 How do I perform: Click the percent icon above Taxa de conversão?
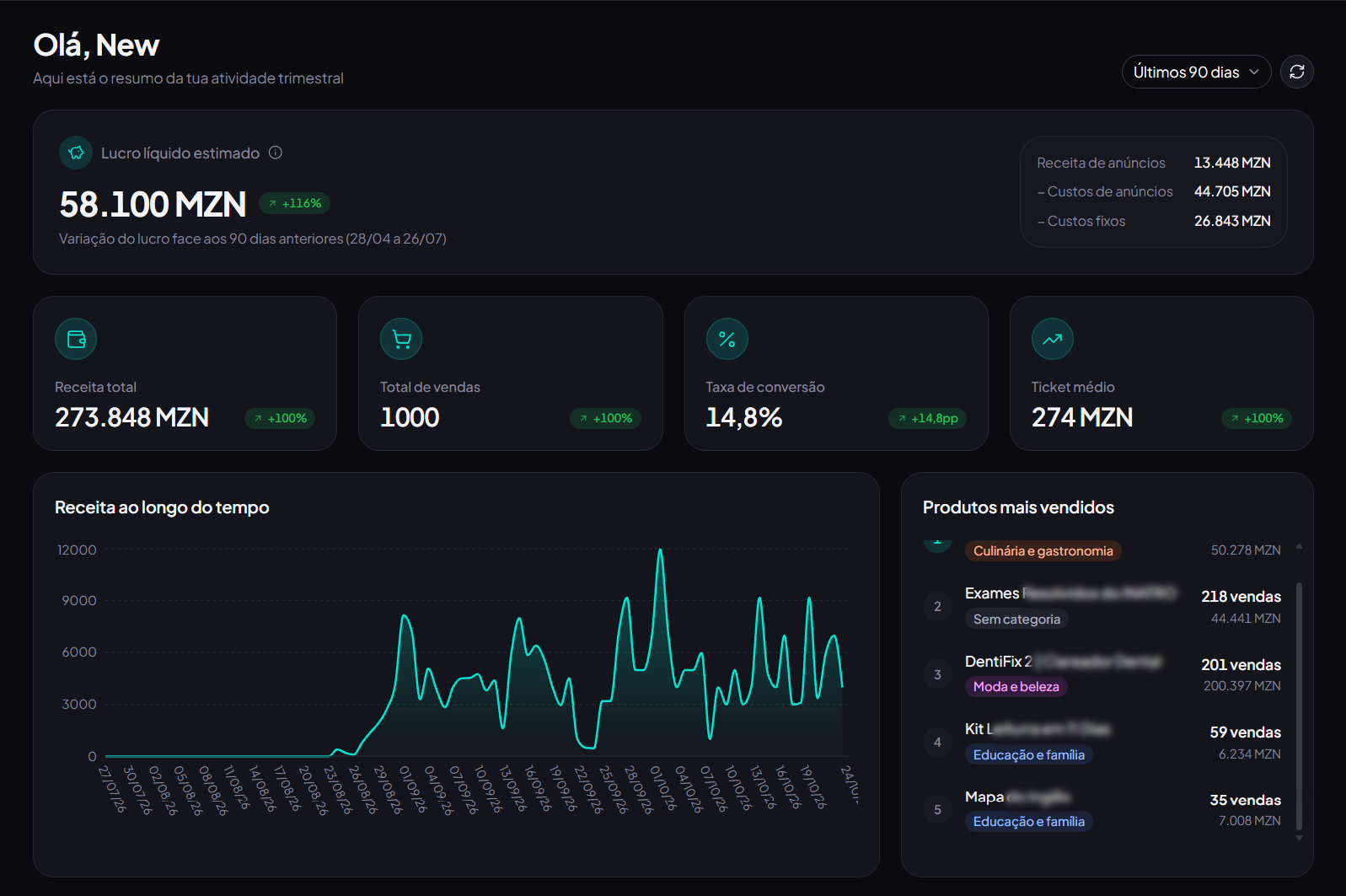727,339
